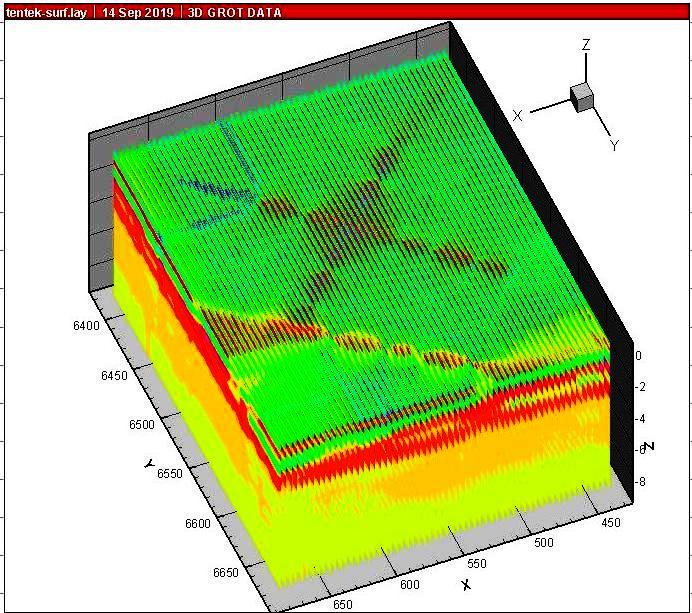Select the -8 tick label on Z axis
This screenshot has height=613, width=692.
[x=640, y=482]
